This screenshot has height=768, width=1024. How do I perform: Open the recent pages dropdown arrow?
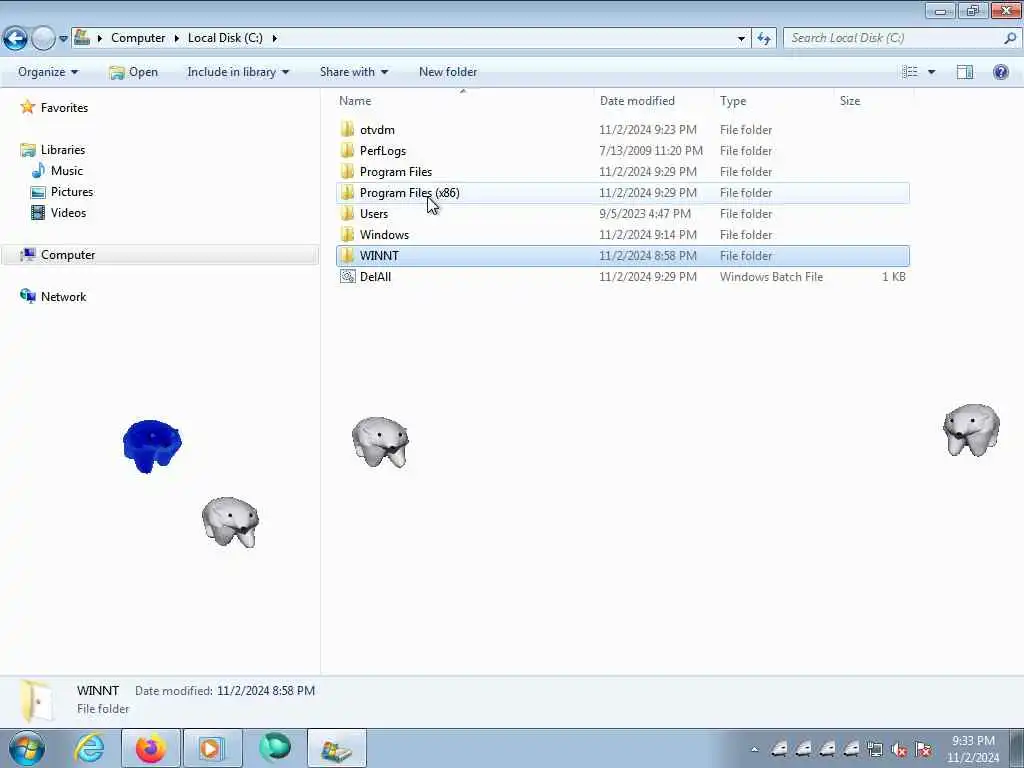pyautogui.click(x=63, y=39)
